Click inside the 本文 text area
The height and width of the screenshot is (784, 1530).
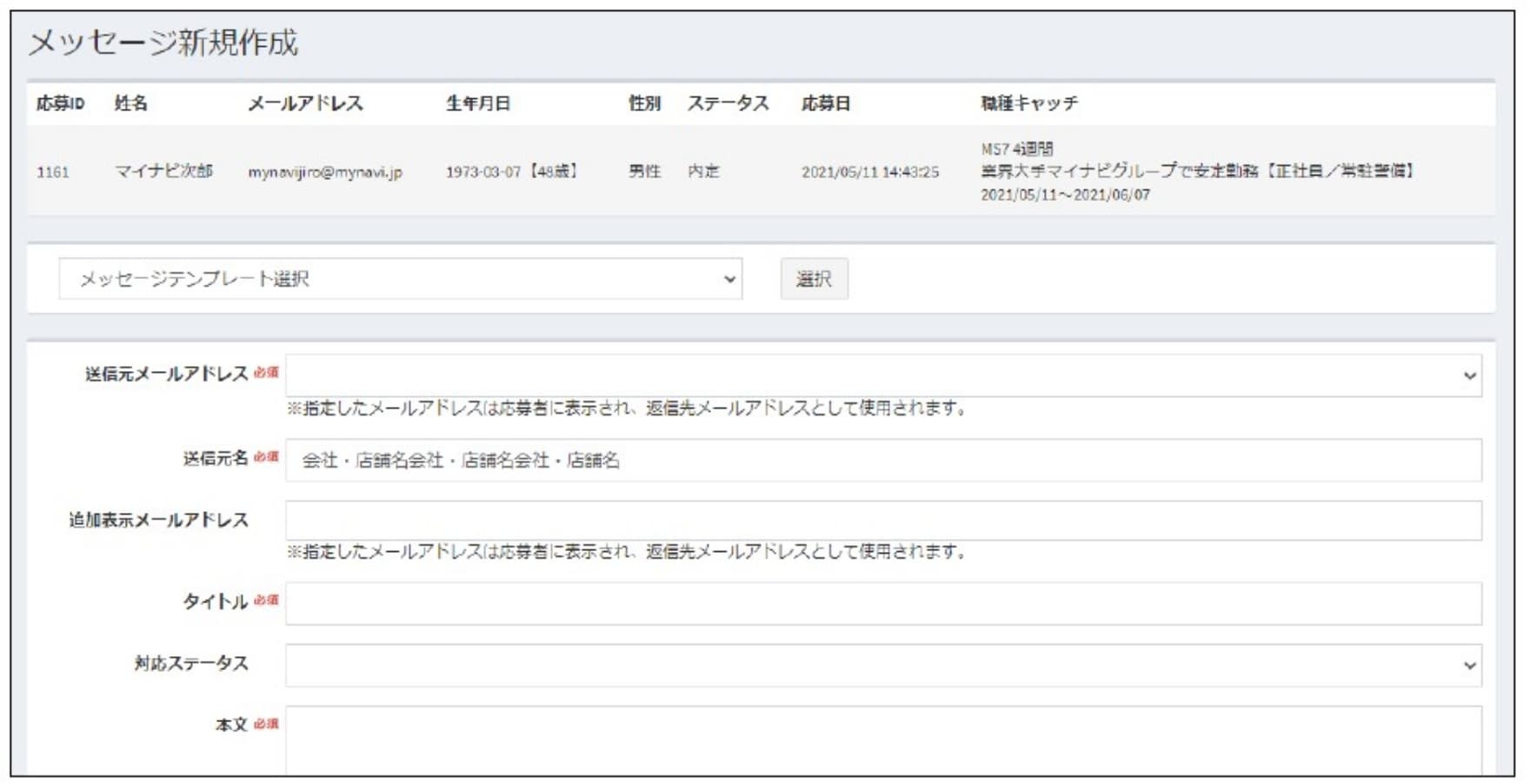tap(882, 739)
